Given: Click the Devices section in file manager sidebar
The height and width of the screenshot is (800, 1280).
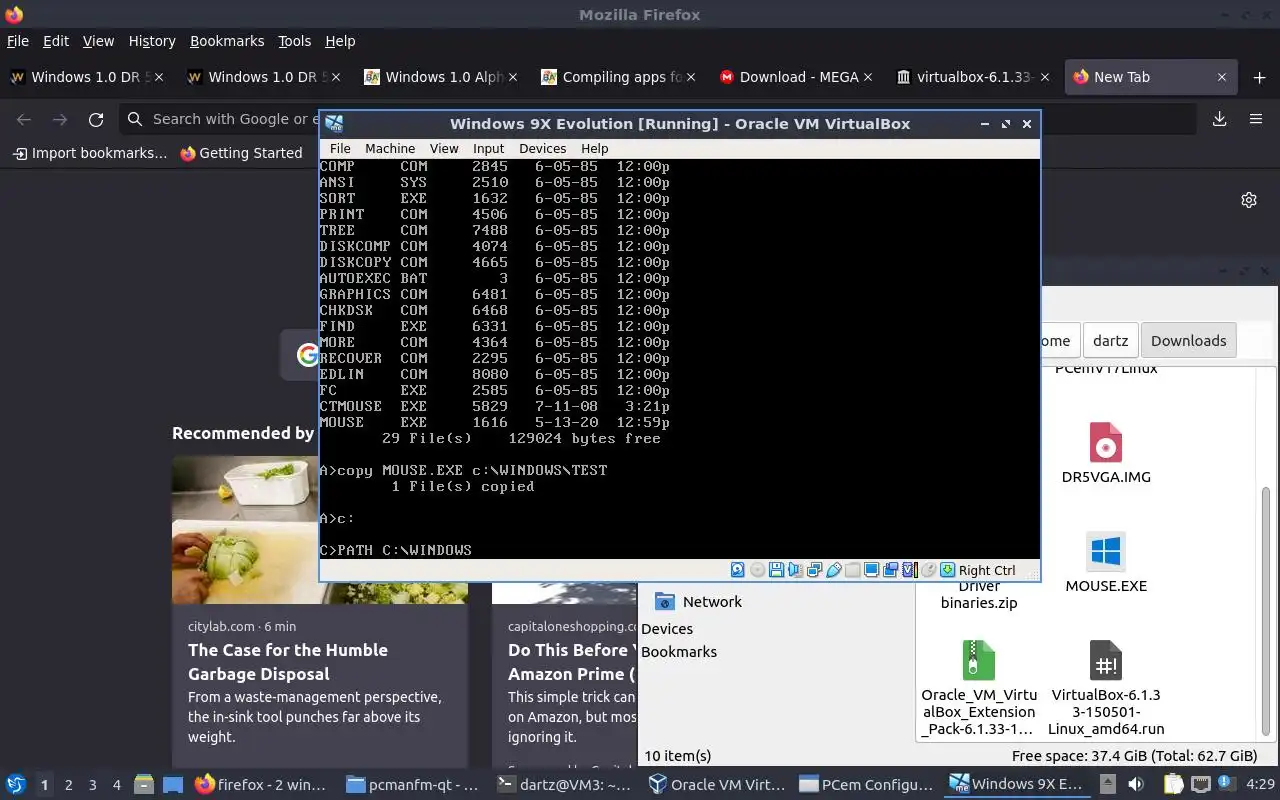Looking at the screenshot, I should [667, 629].
